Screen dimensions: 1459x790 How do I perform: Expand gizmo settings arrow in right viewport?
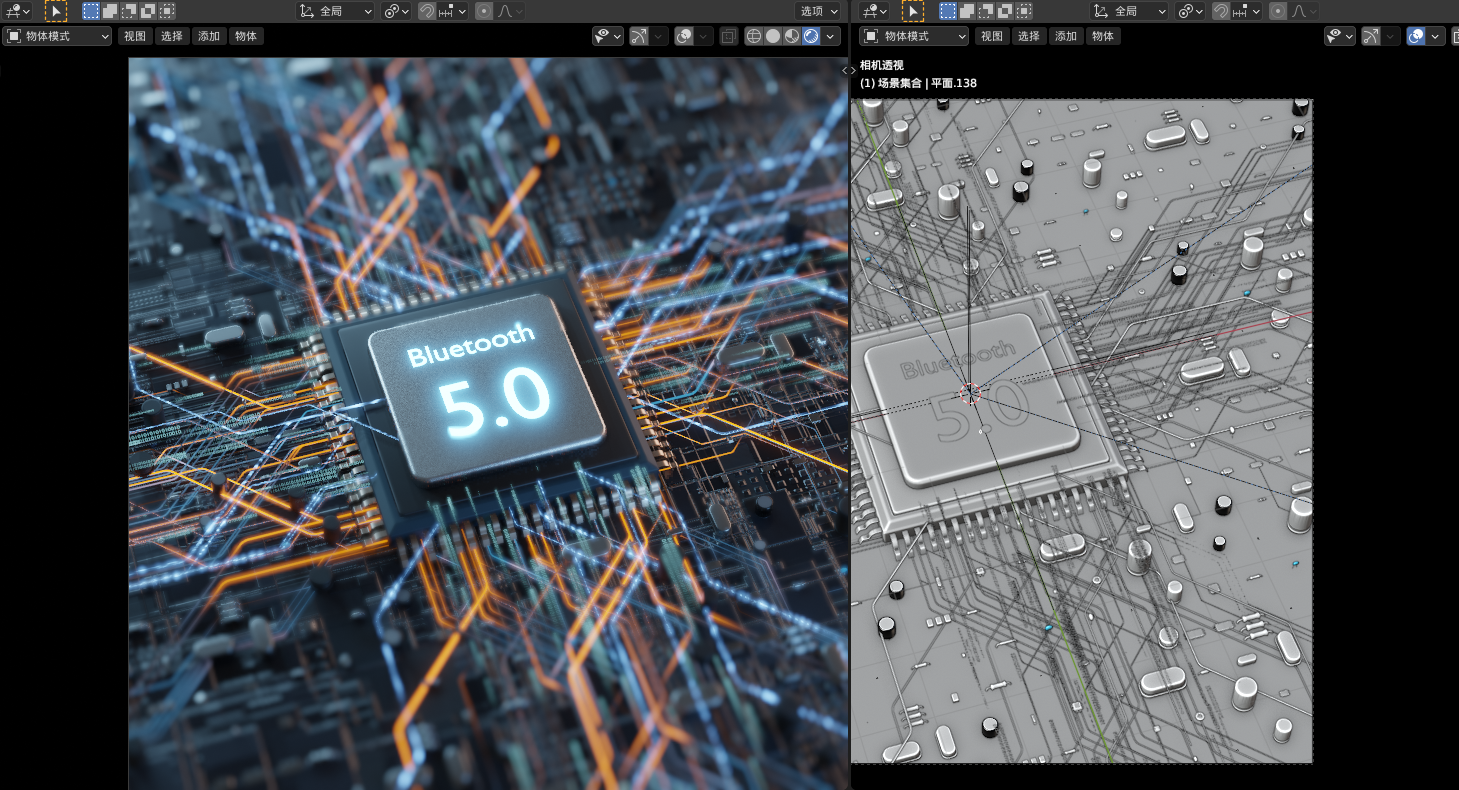(1391, 36)
